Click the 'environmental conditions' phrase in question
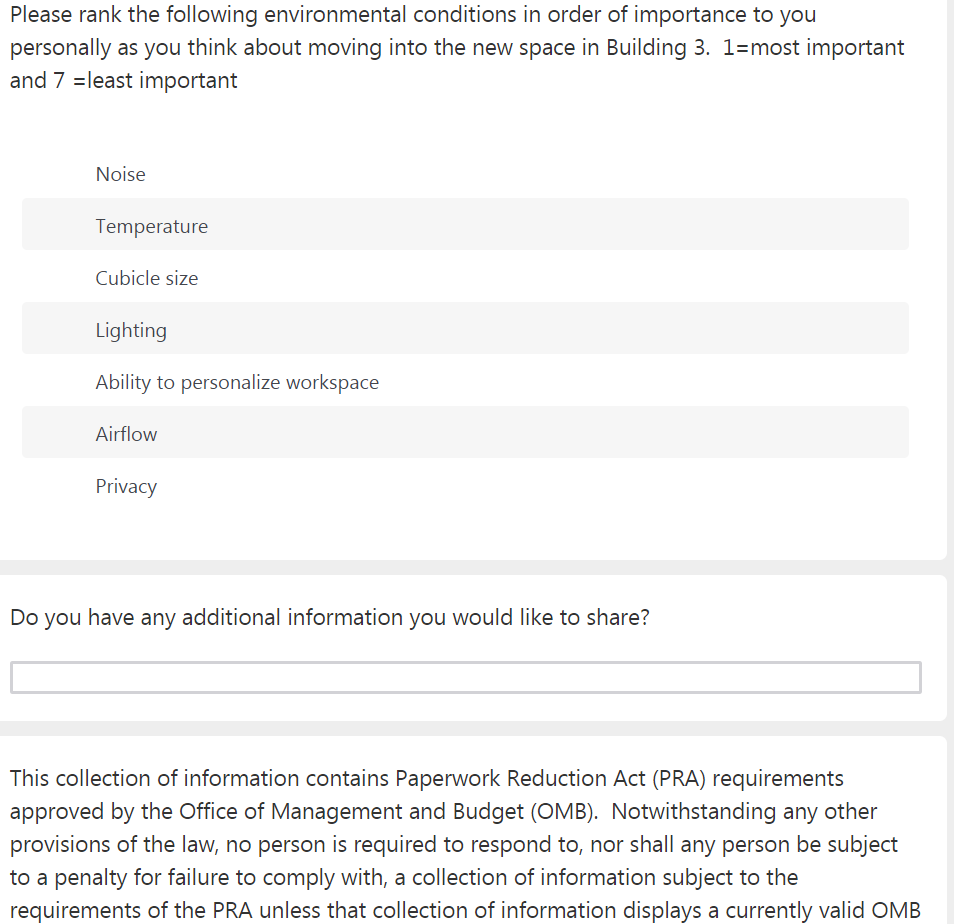Screen dimensions: 954x924 pyautogui.click(x=394, y=14)
